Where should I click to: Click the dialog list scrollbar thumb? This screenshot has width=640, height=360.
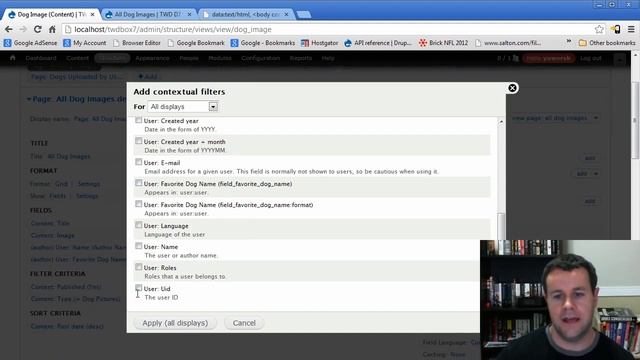[501, 226]
